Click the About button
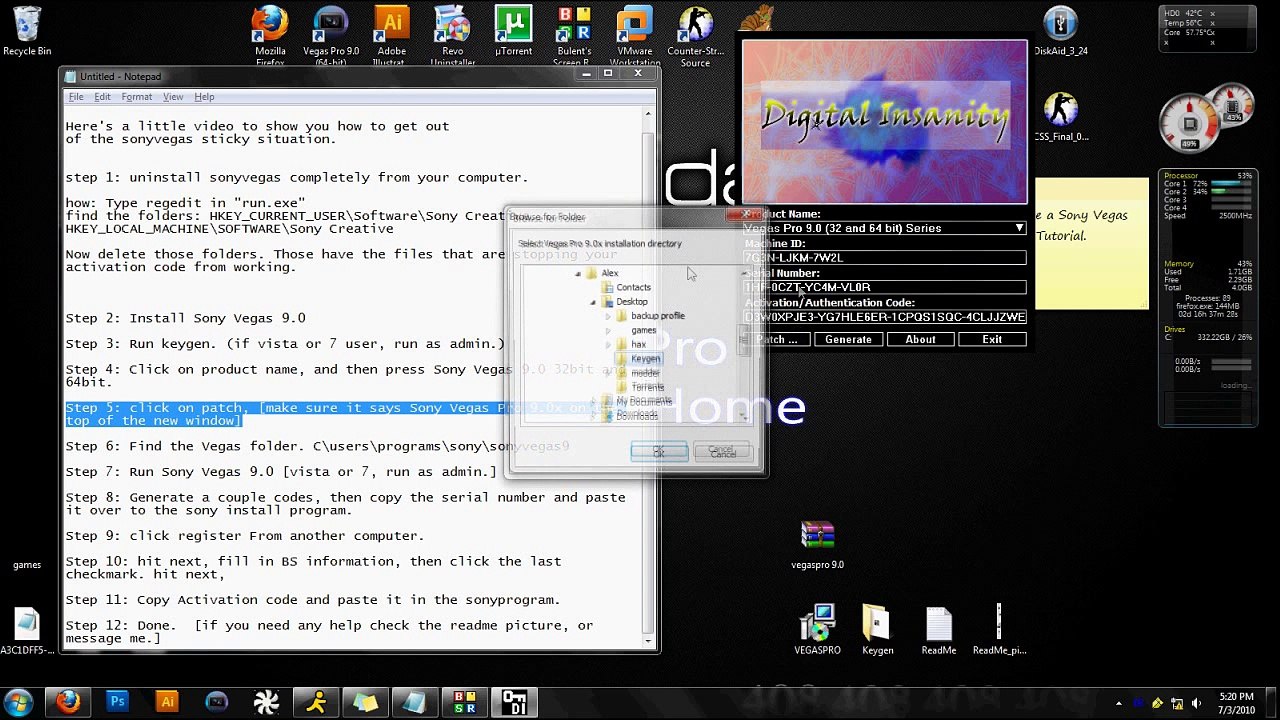Screen dimensions: 1280x720 920,340
